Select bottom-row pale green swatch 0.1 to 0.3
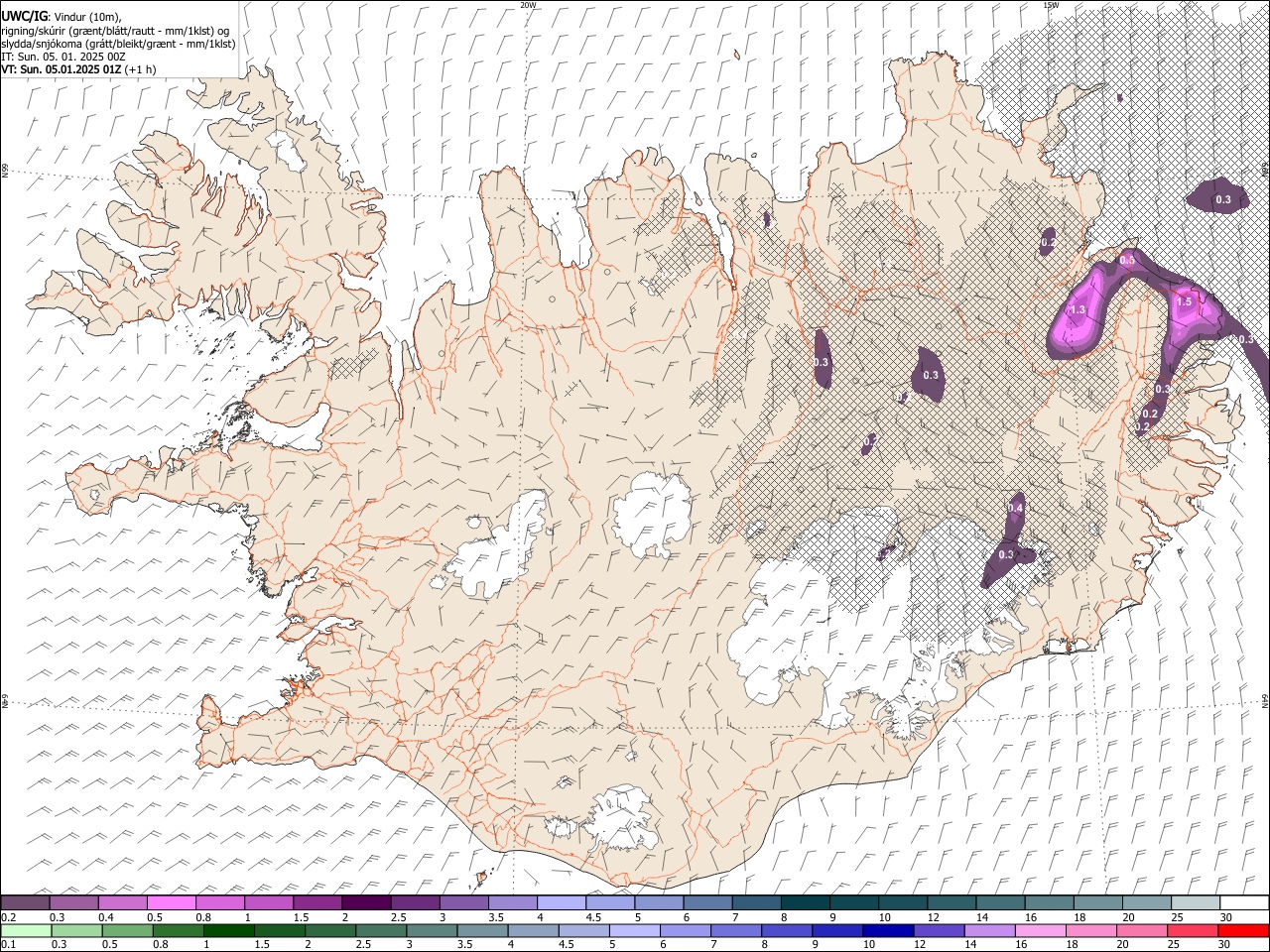Screen dimensions: 1270x952 (25, 930)
